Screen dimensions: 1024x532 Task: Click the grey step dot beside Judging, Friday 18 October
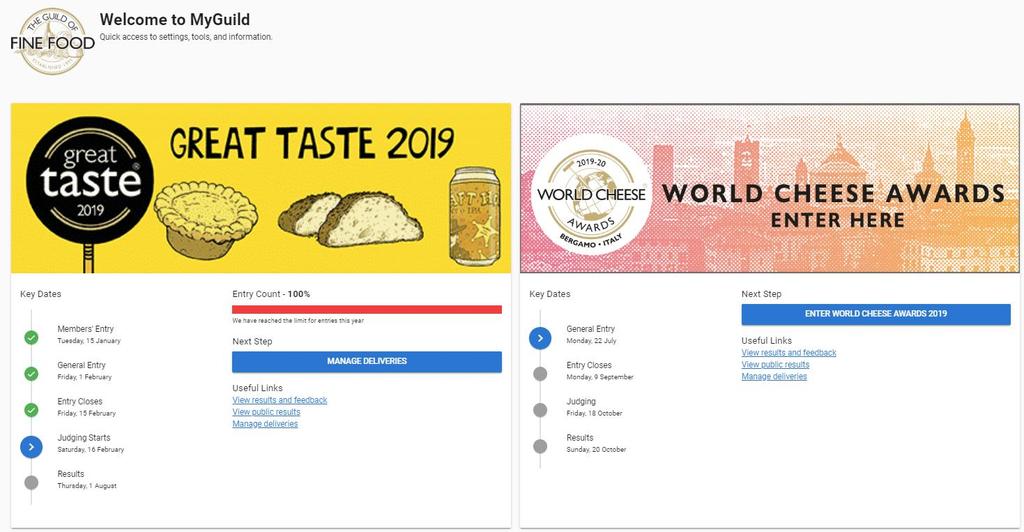[x=540, y=410]
